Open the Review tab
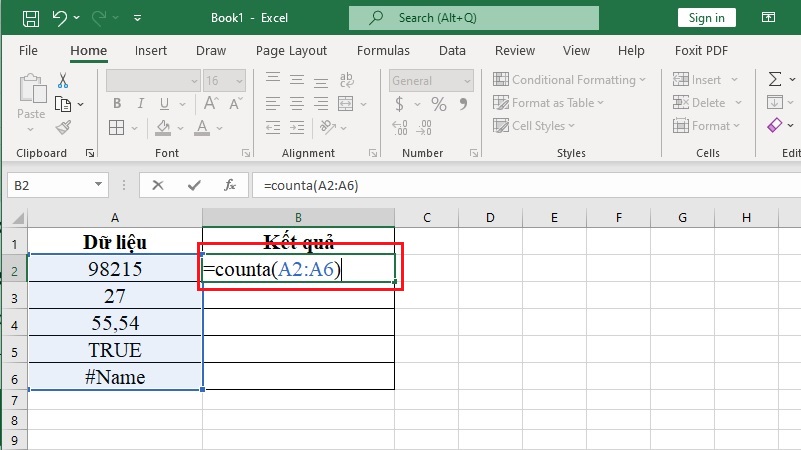801x450 pixels. (x=515, y=51)
